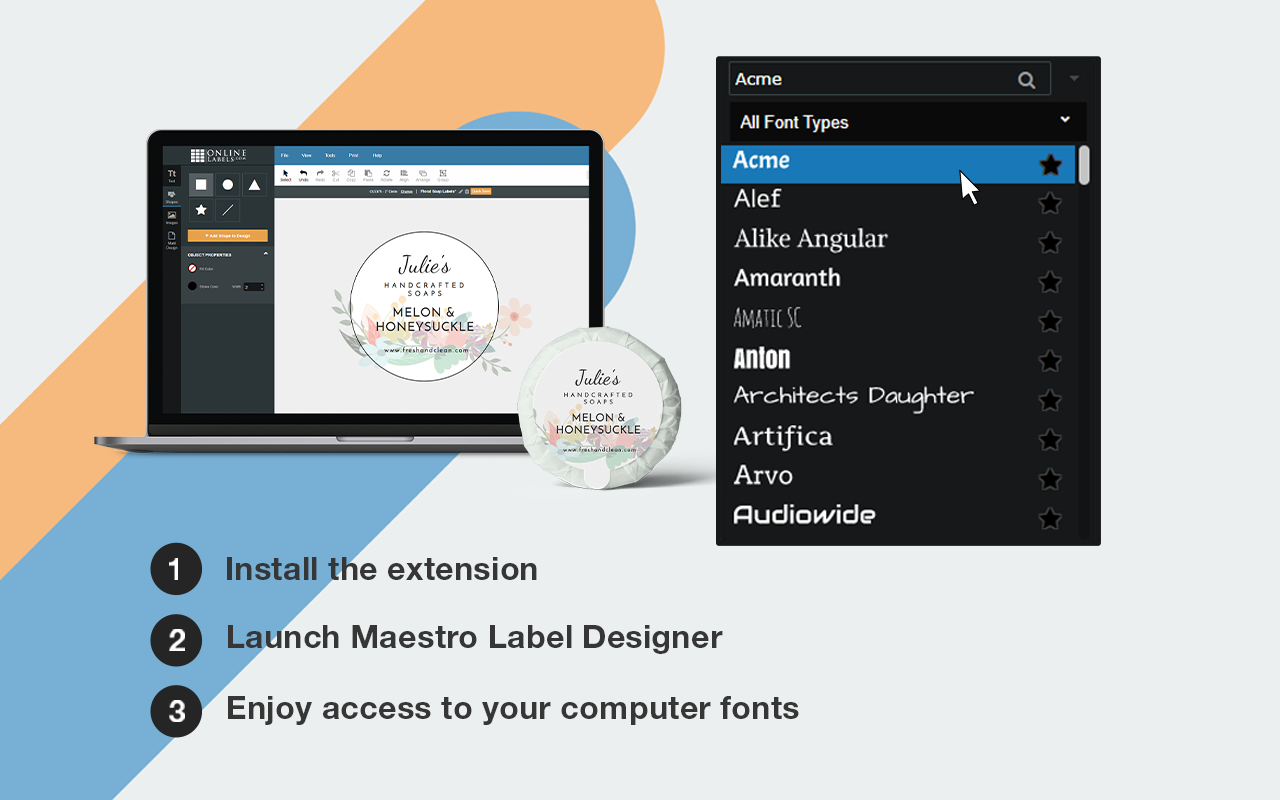This screenshot has width=1280, height=800.
Task: Select the star shape tool
Action: (x=200, y=210)
